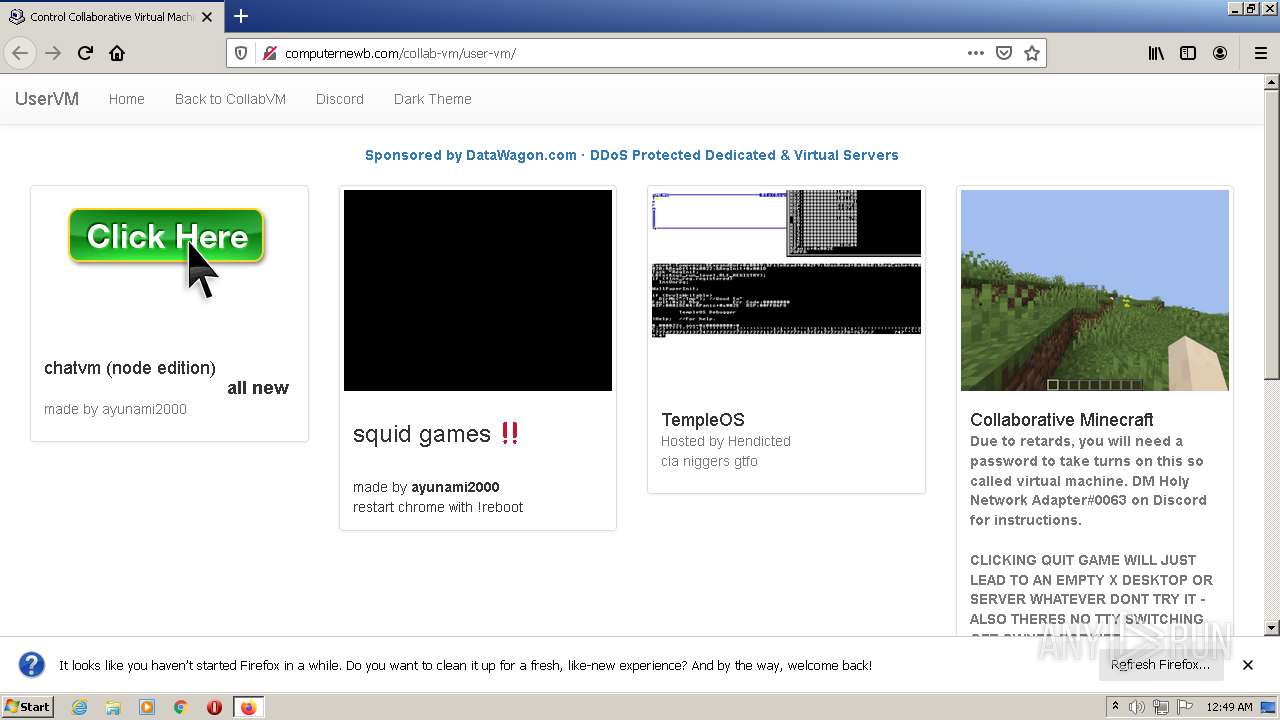Image resolution: width=1280 pixels, height=720 pixels.
Task: Click the UserVM brand link
Action: pos(47,99)
